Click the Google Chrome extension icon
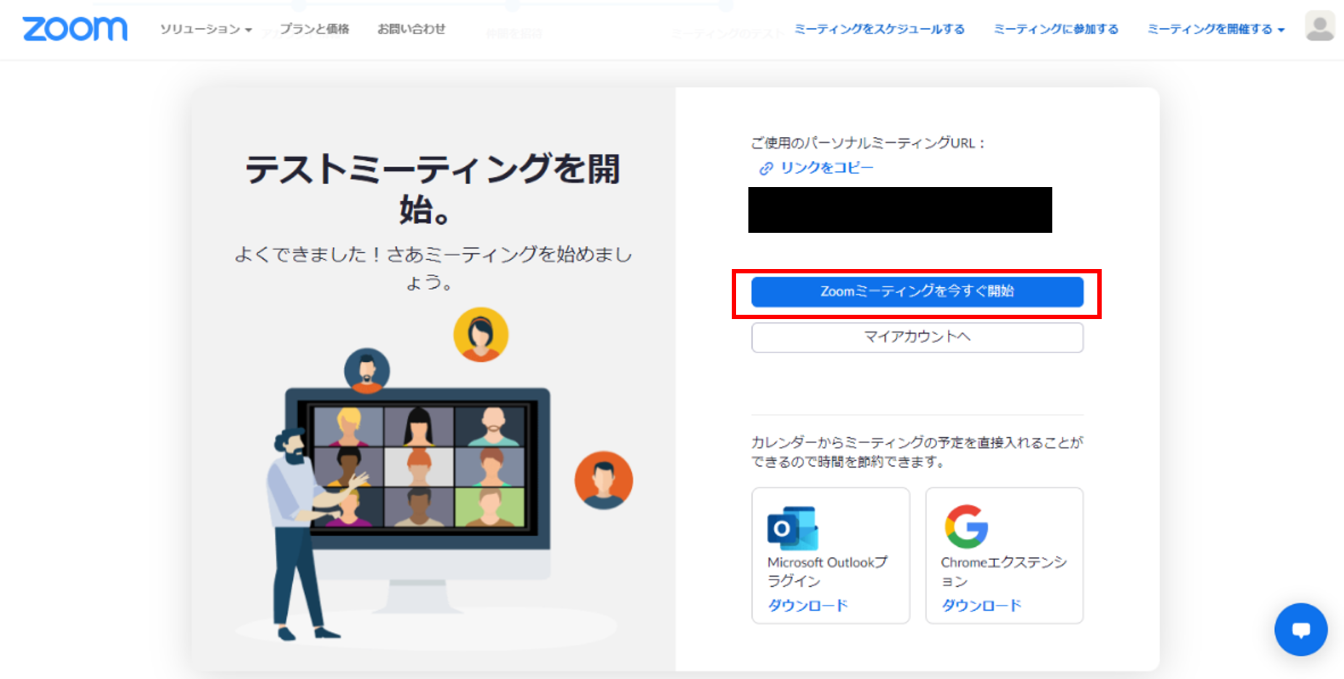 click(x=966, y=527)
